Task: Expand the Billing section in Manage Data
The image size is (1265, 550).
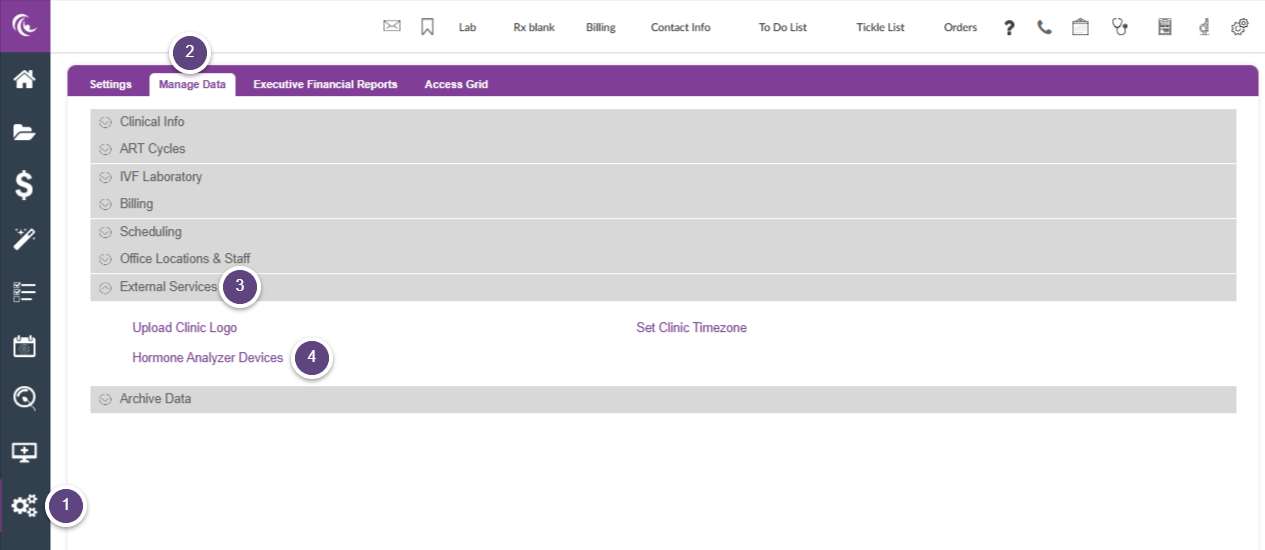Action: click(663, 204)
